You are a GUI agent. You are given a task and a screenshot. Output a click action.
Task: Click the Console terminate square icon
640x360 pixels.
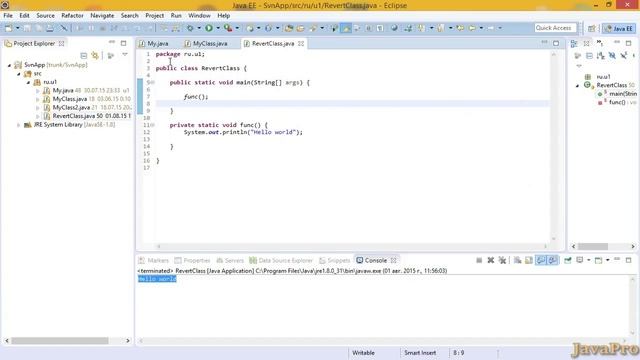(x=479, y=260)
